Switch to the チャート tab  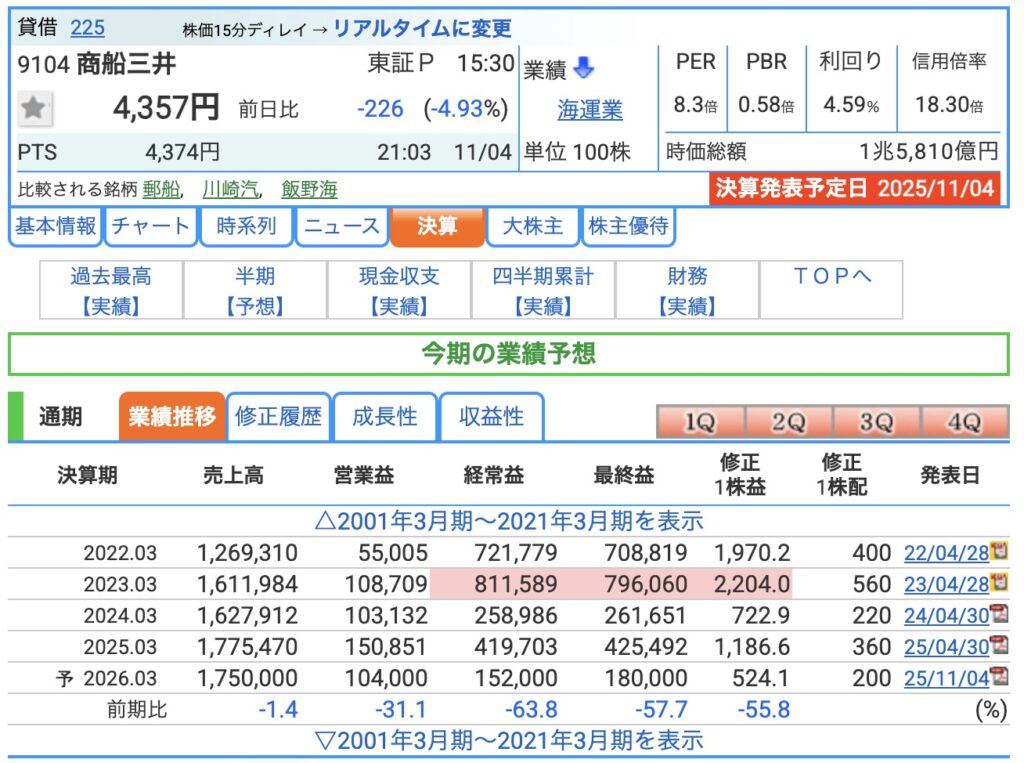pos(150,227)
